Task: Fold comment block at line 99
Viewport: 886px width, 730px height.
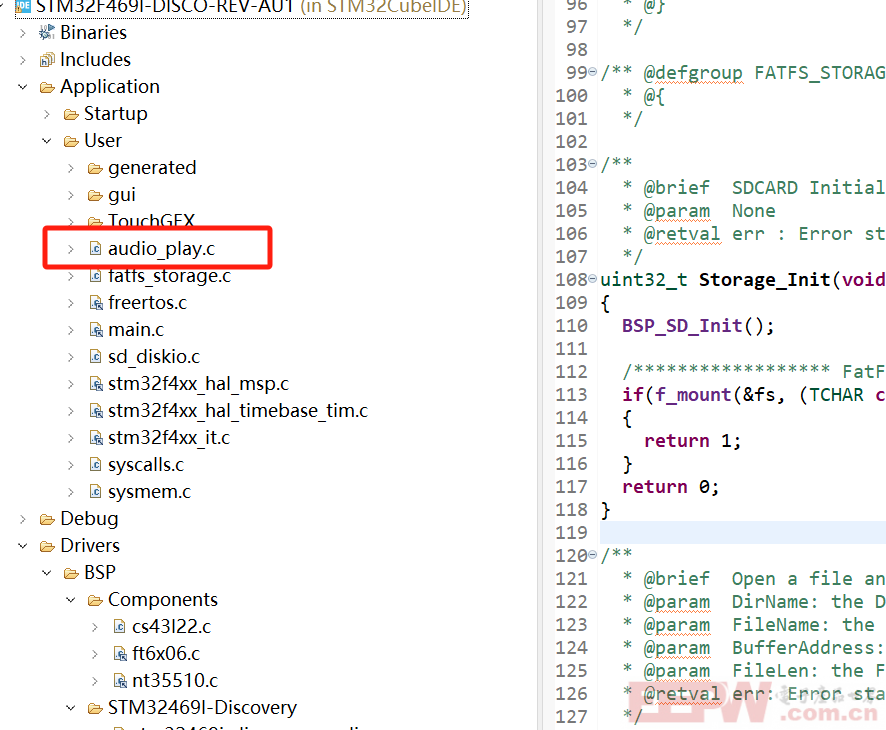Action: [592, 72]
